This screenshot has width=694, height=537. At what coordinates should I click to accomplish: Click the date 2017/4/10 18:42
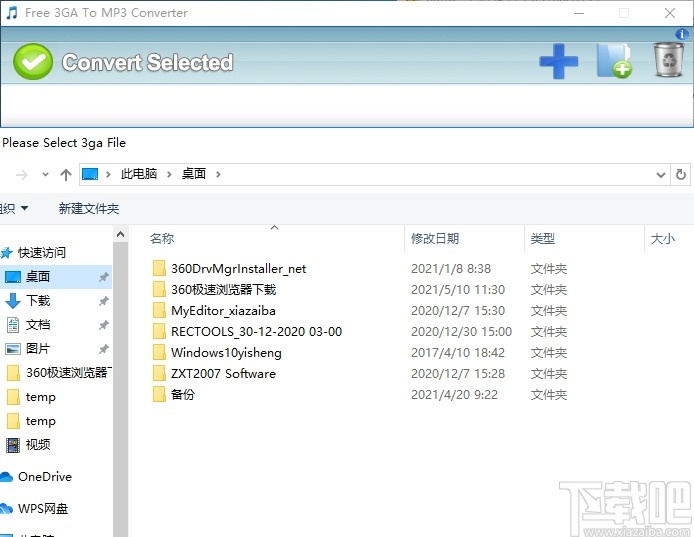458,352
